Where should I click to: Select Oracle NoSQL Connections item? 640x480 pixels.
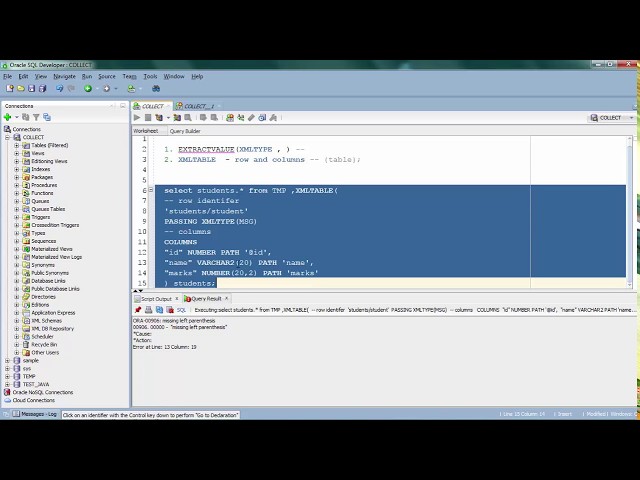[x=43, y=392]
